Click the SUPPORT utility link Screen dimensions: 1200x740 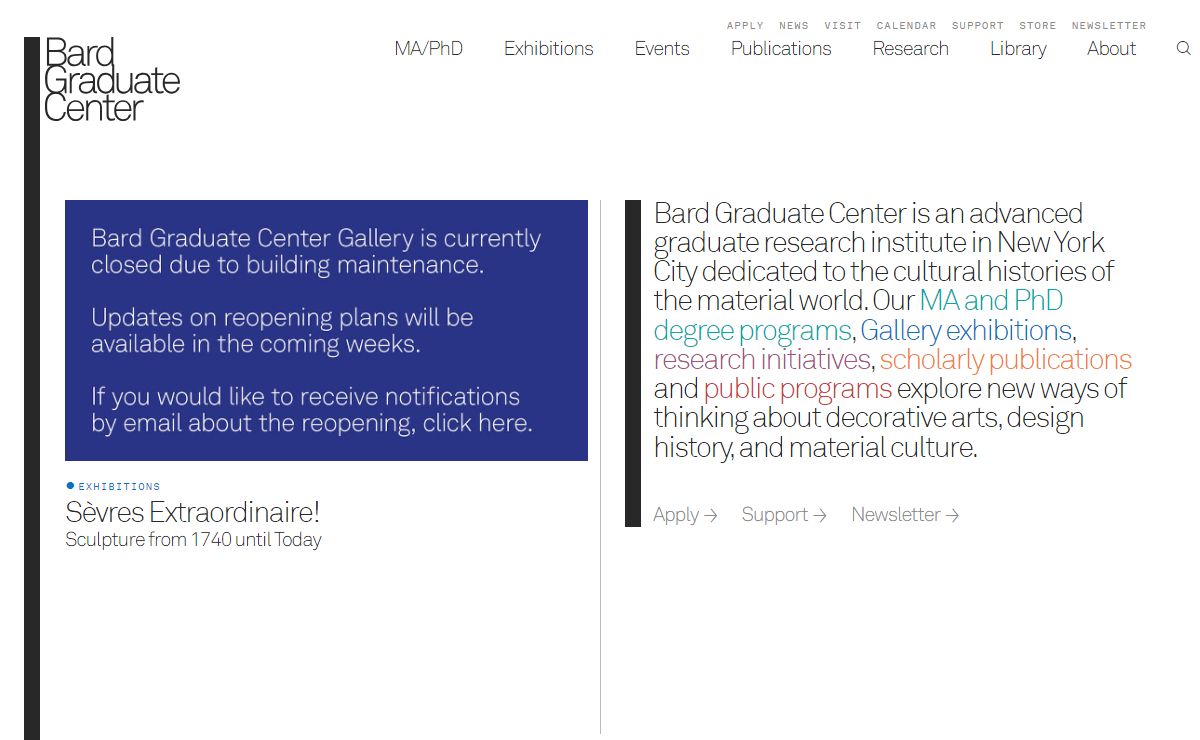(x=978, y=26)
